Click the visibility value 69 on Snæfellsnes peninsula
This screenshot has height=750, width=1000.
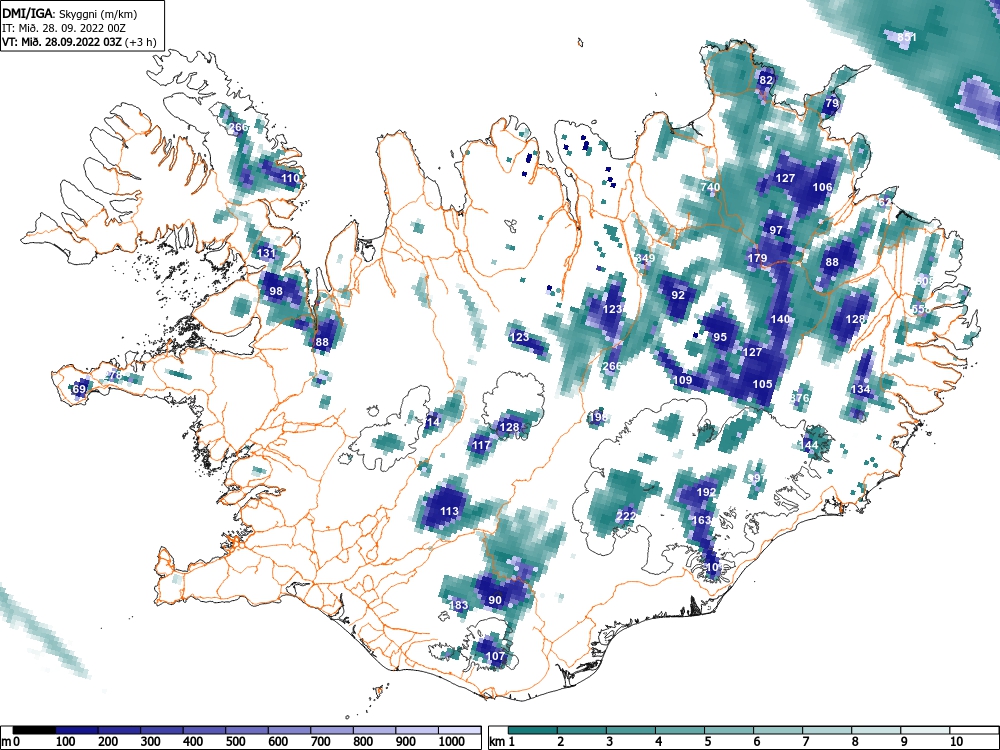79,389
